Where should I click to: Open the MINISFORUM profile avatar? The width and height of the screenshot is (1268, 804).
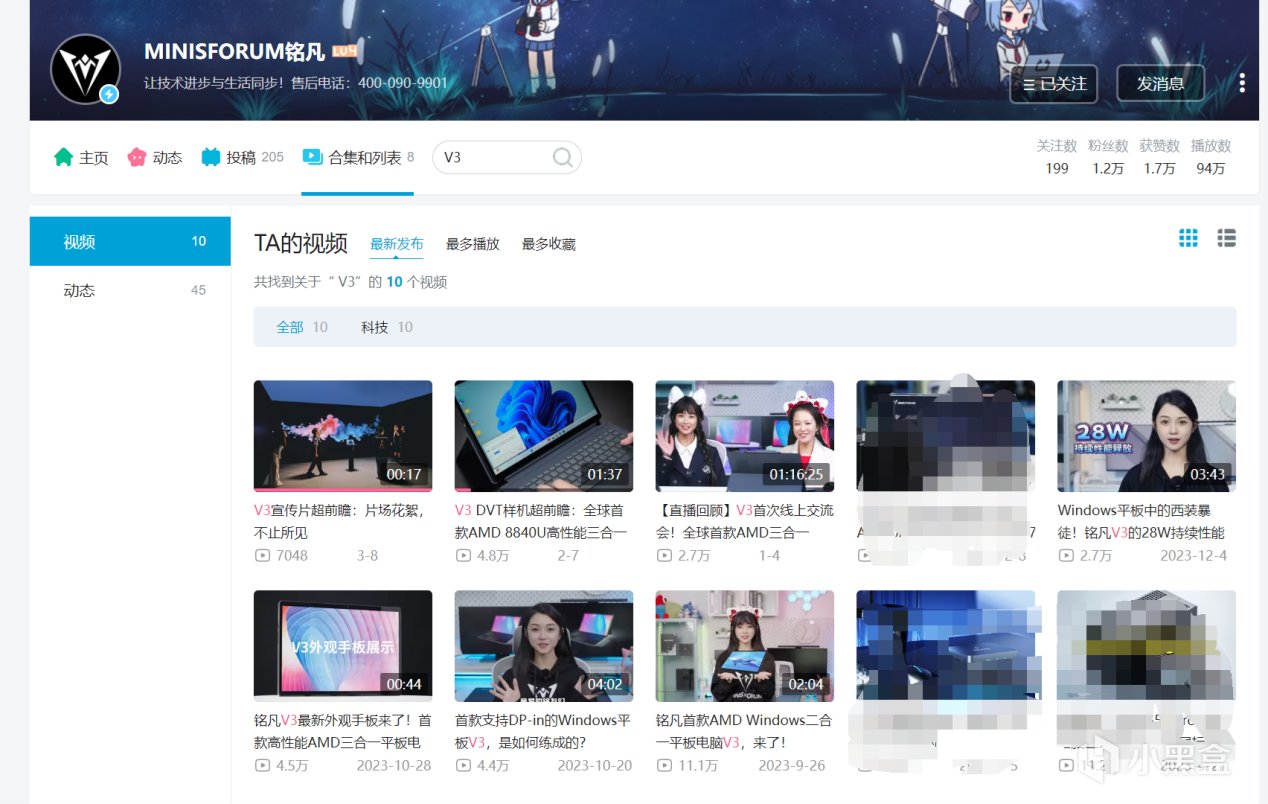(x=85, y=69)
